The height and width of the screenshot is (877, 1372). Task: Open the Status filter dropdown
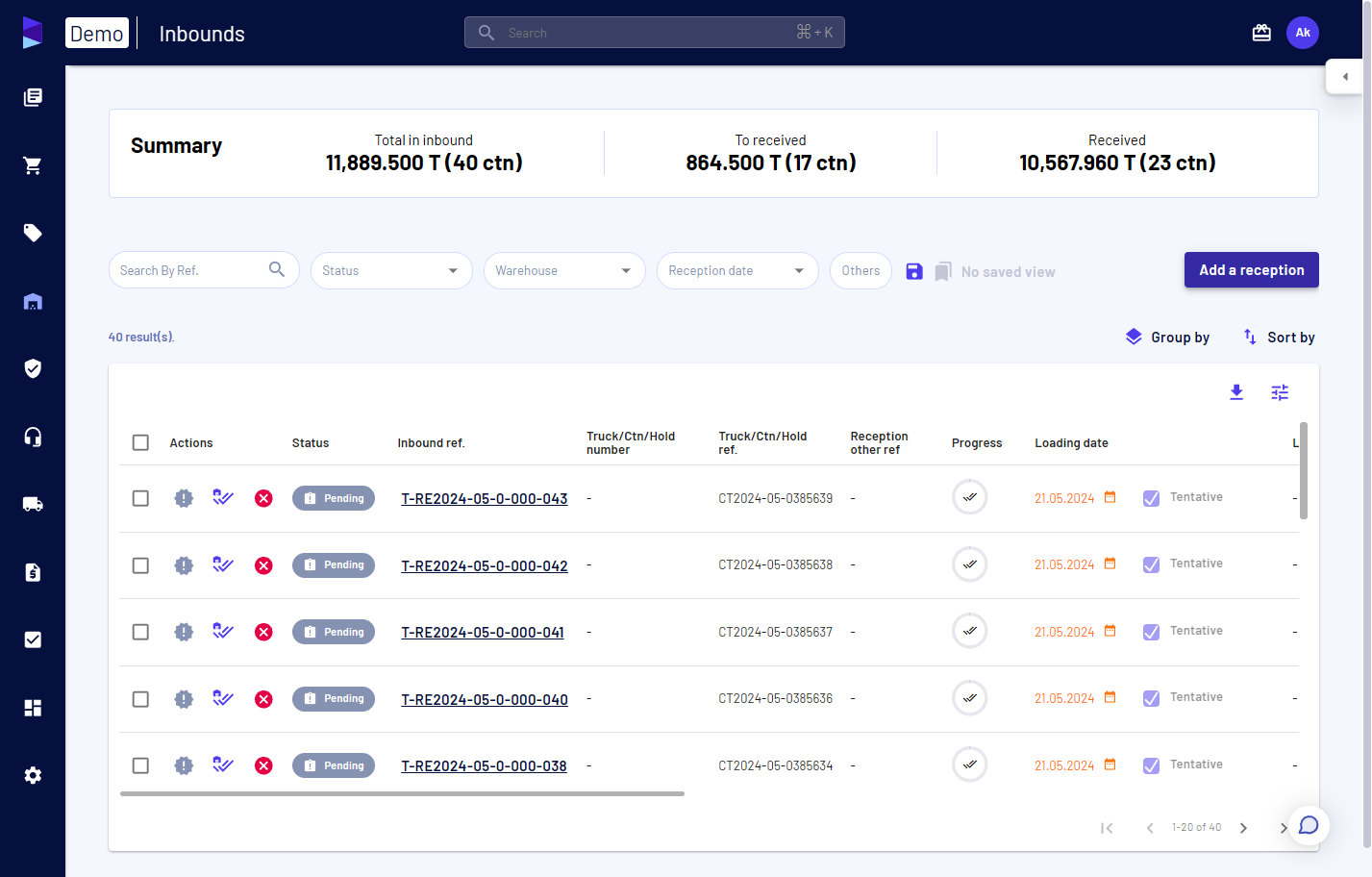click(391, 270)
